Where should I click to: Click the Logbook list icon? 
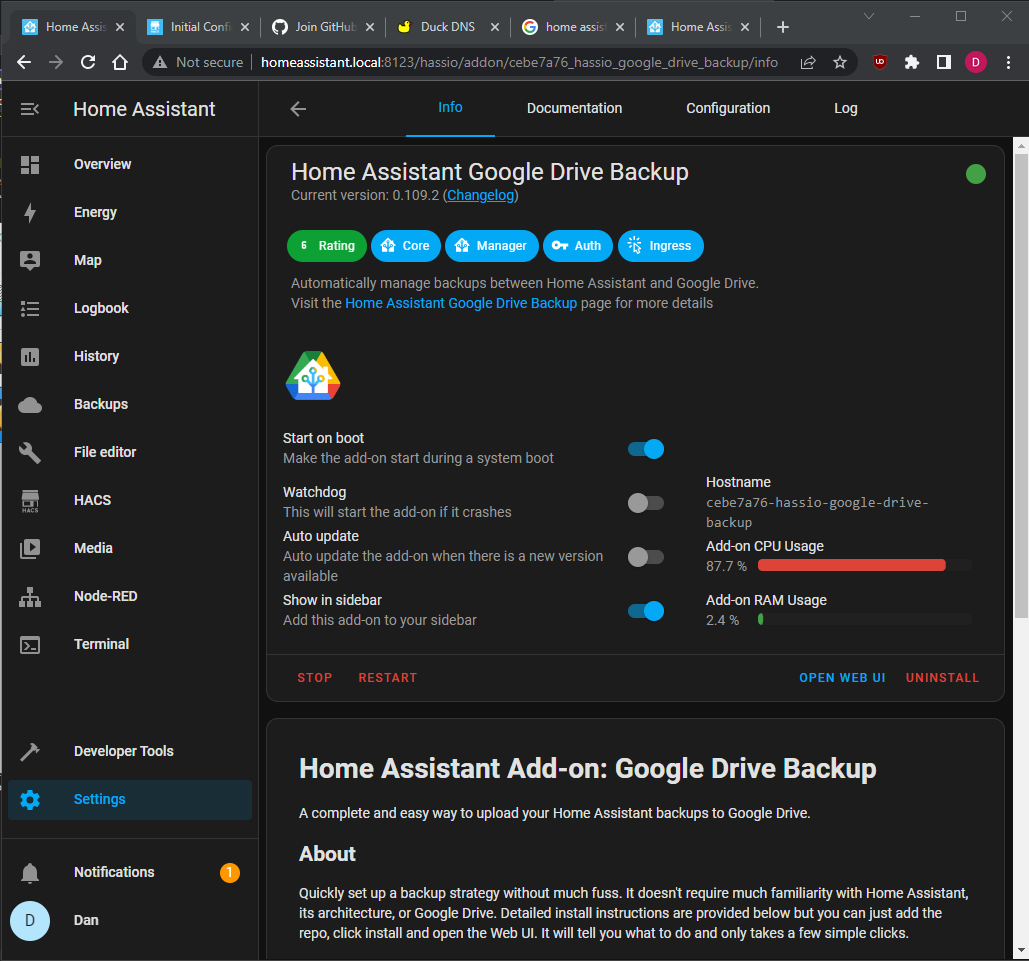coord(30,309)
